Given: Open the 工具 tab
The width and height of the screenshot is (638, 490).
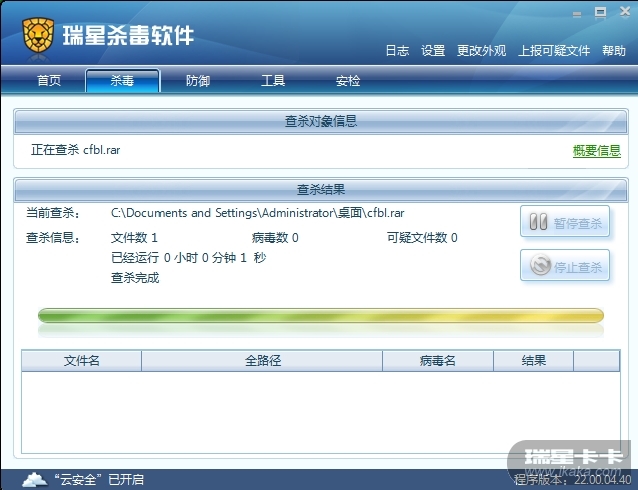Looking at the screenshot, I should pyautogui.click(x=273, y=81).
